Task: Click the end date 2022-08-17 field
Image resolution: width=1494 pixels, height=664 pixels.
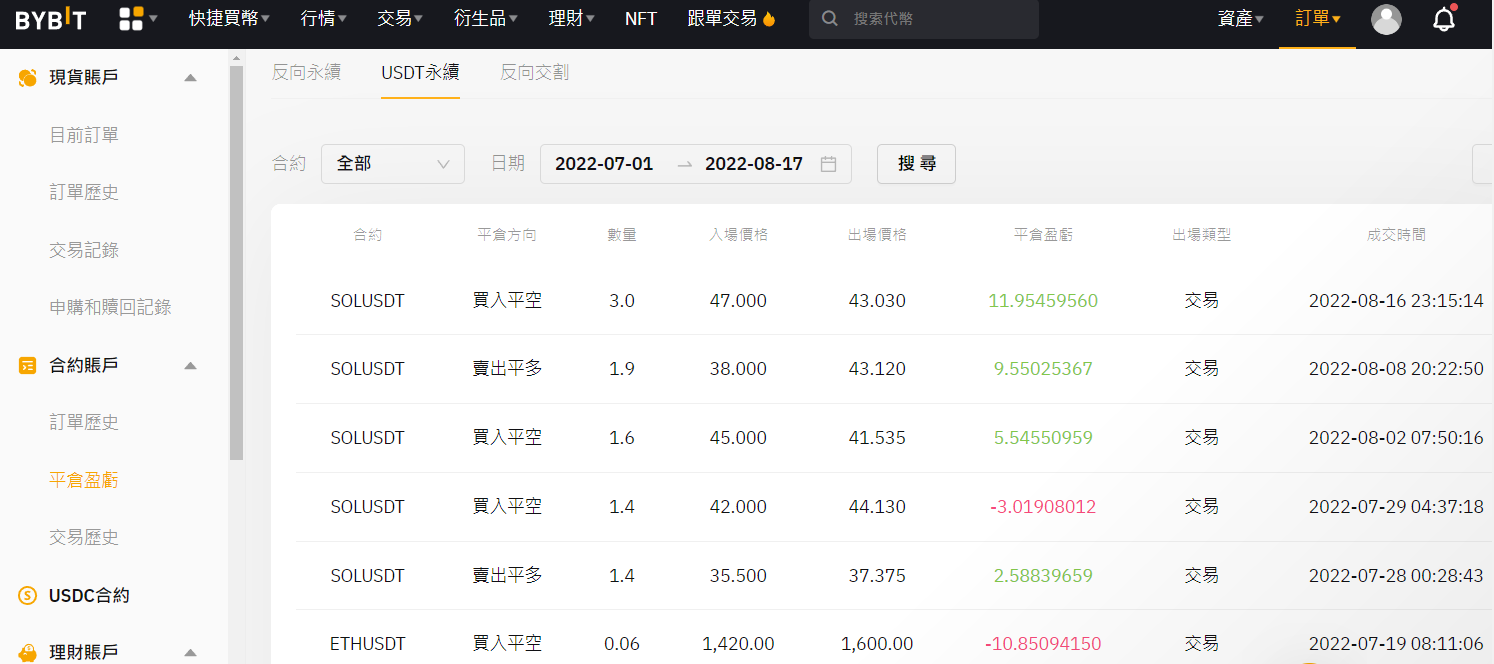Action: [x=754, y=164]
